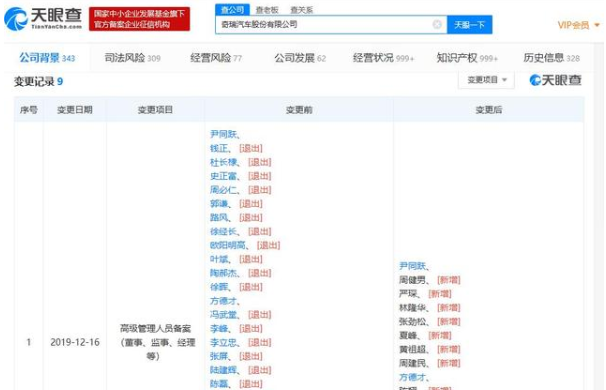
Task: View the 历史信息 tab
Action: click(551, 58)
